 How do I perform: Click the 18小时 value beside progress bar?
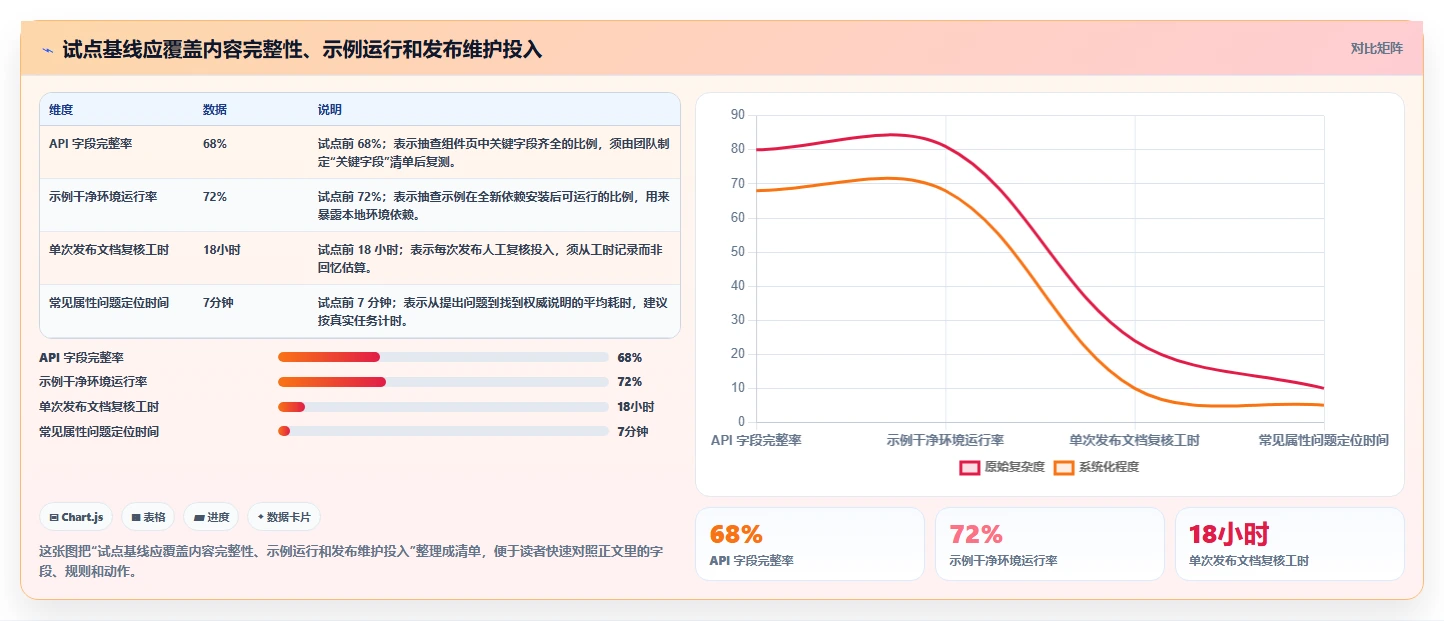pyautogui.click(x=636, y=407)
